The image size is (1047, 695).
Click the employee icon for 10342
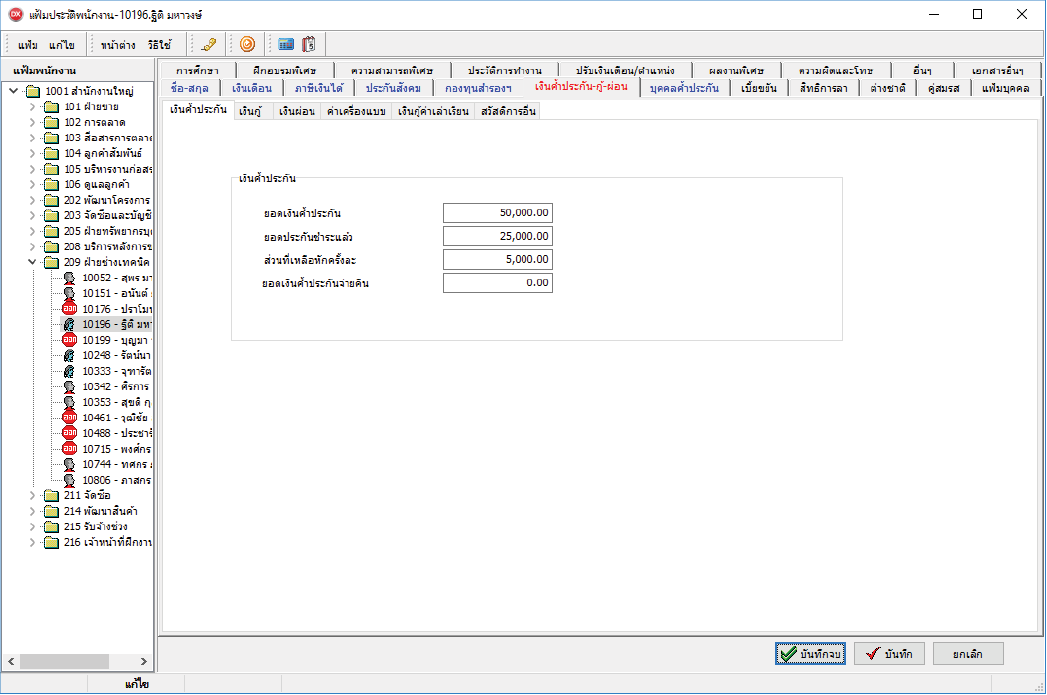click(69, 387)
